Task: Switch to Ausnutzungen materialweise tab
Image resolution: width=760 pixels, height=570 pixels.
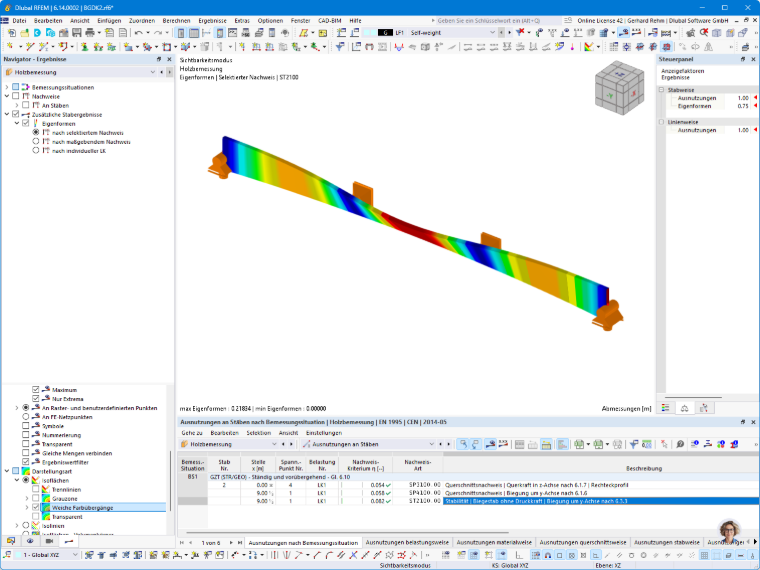Action: [494, 542]
